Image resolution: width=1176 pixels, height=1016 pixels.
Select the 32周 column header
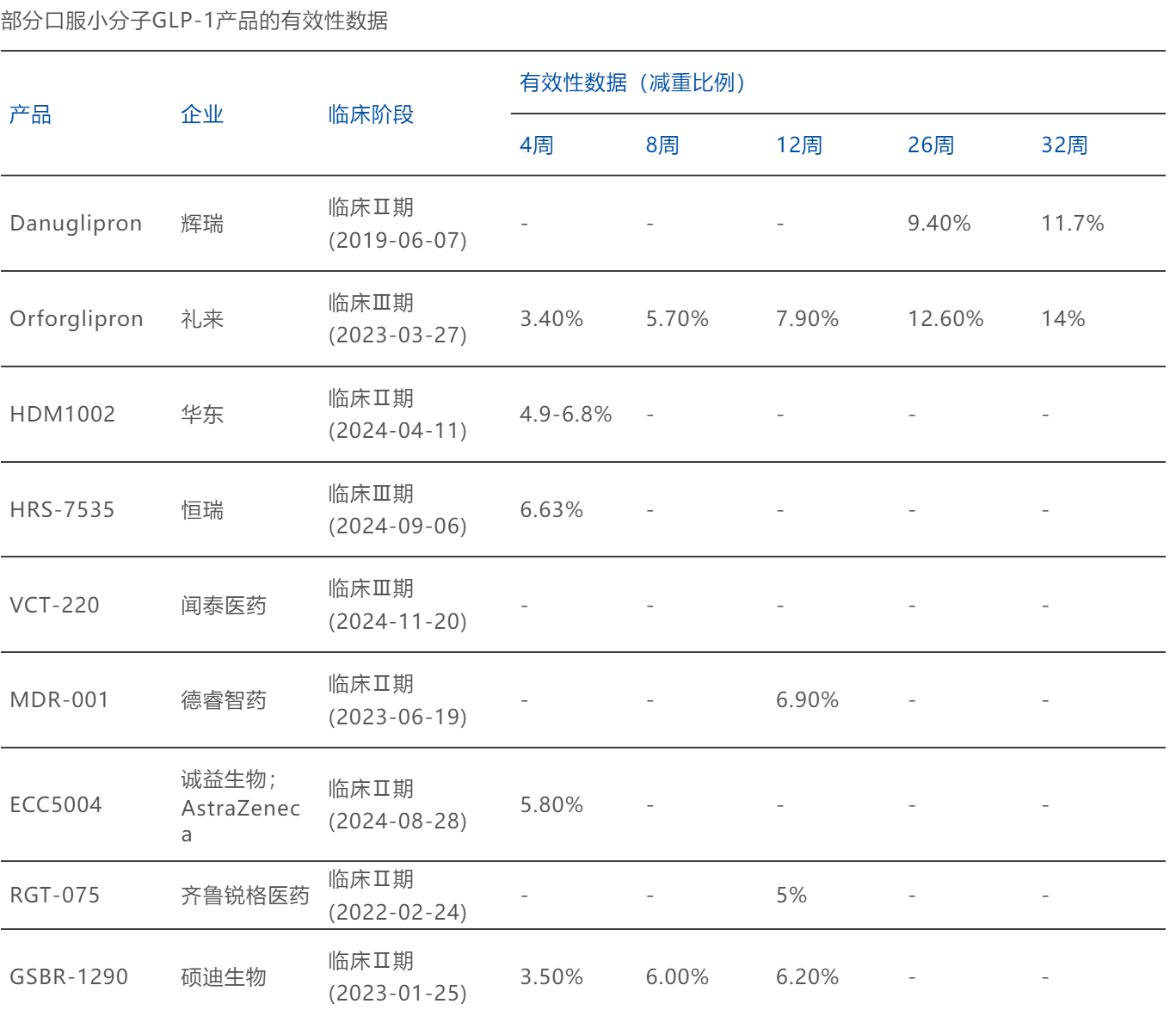pos(1063,145)
